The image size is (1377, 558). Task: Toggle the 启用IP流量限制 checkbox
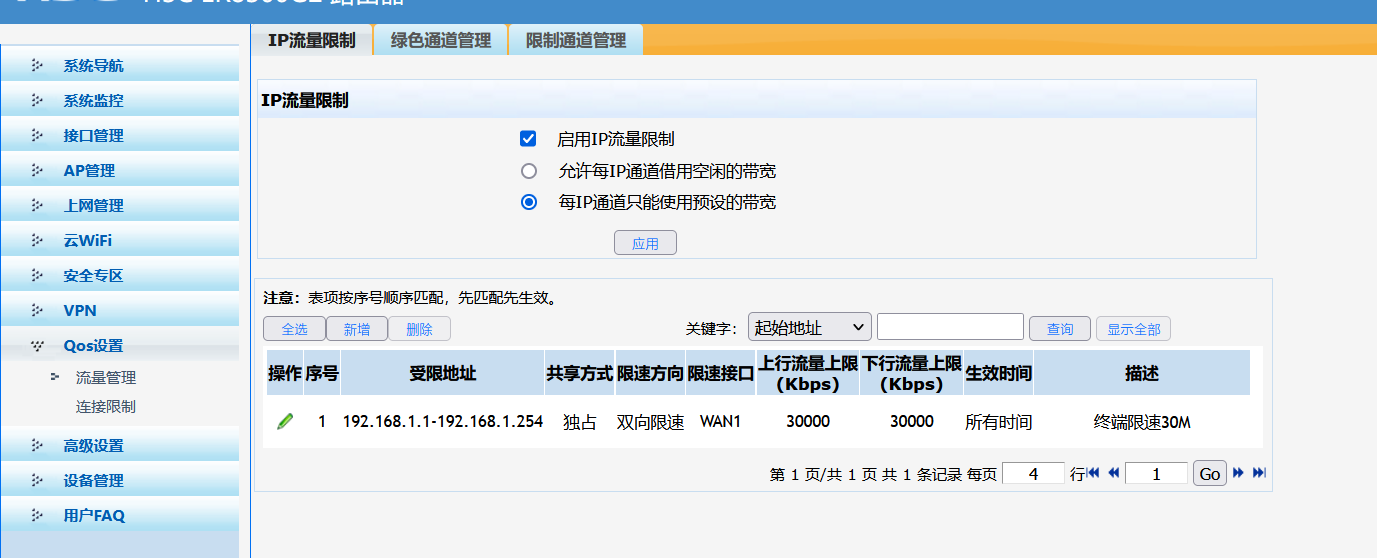[529, 138]
